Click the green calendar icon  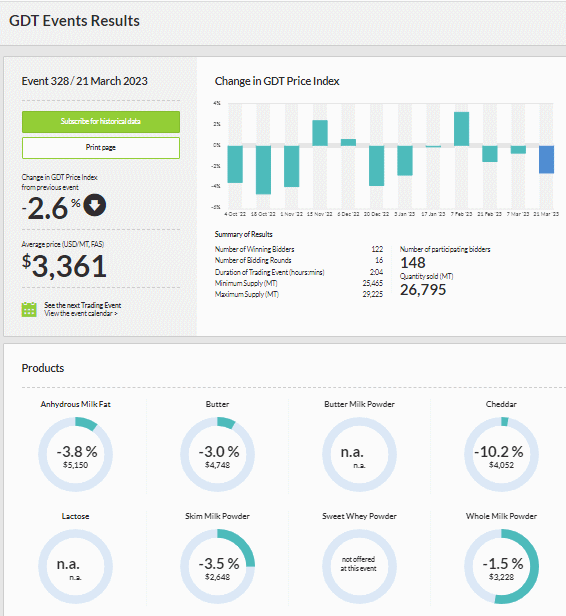(x=29, y=309)
